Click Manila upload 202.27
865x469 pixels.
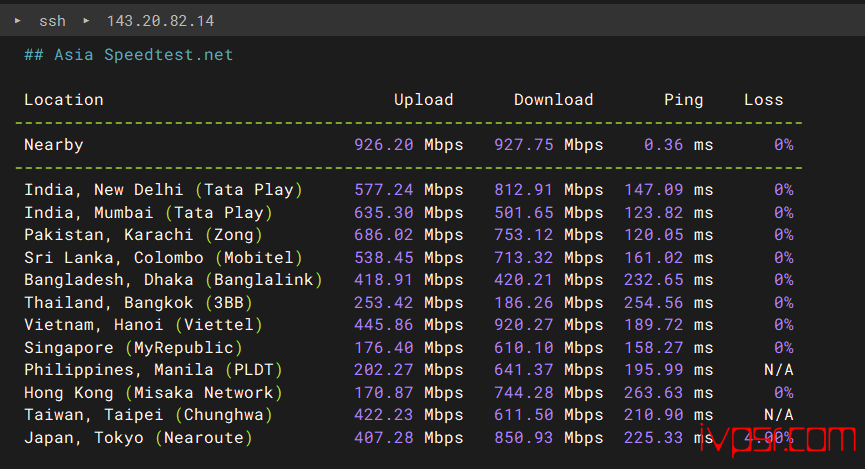click(x=383, y=370)
